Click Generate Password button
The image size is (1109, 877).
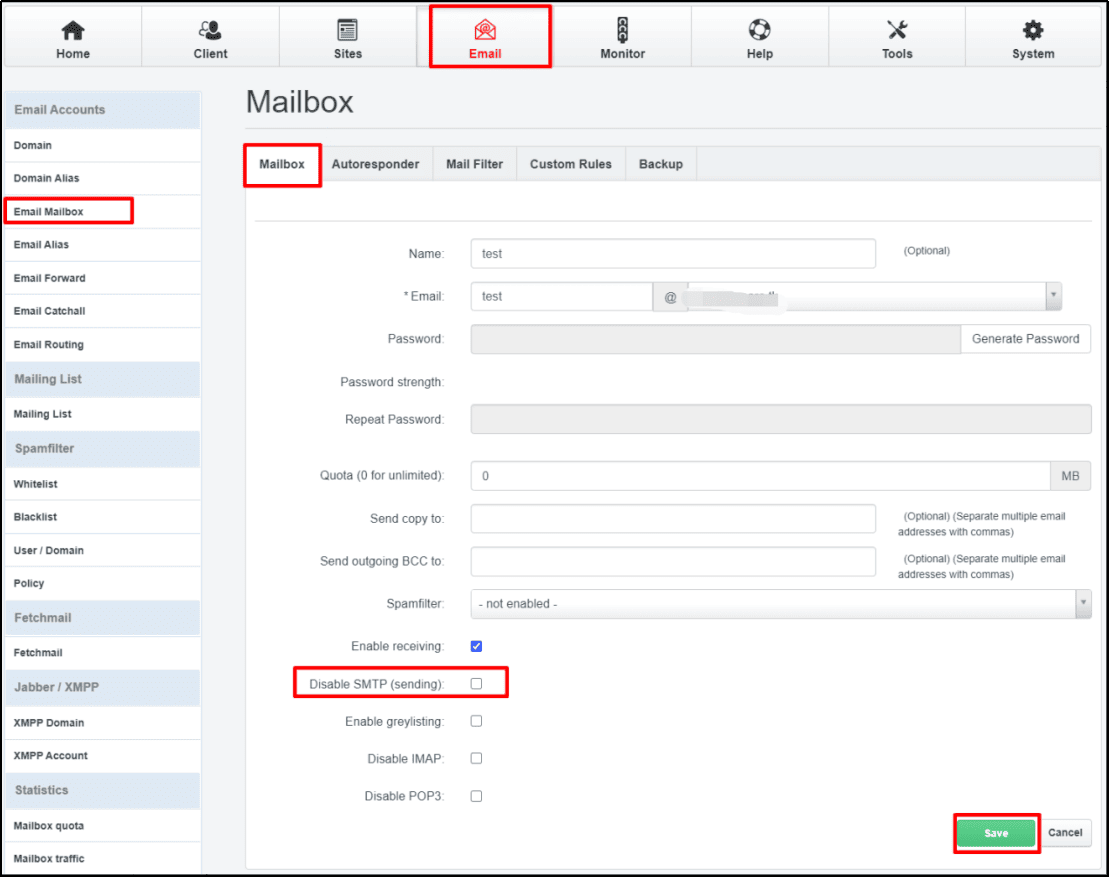click(1026, 339)
